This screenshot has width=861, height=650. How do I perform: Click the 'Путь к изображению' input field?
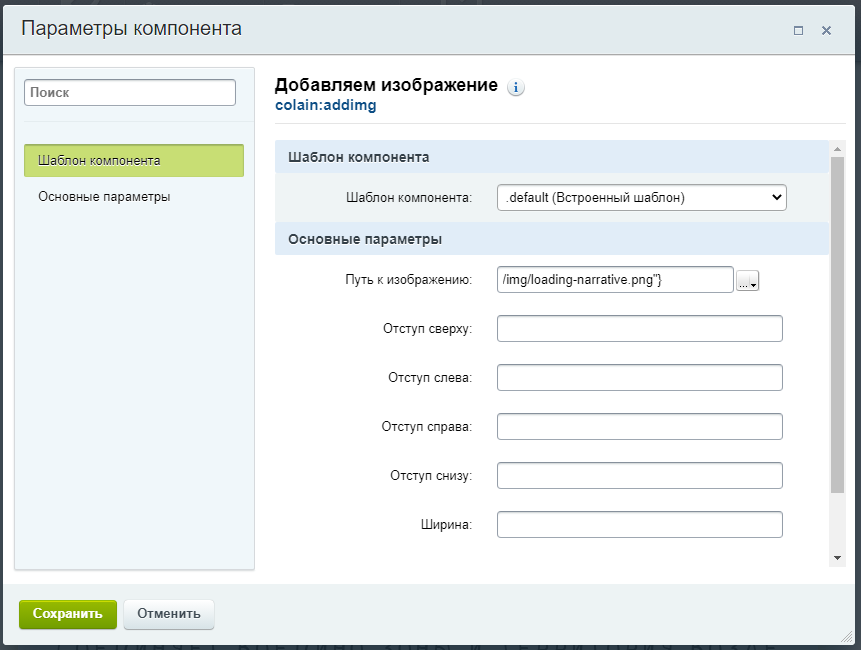[615, 280]
